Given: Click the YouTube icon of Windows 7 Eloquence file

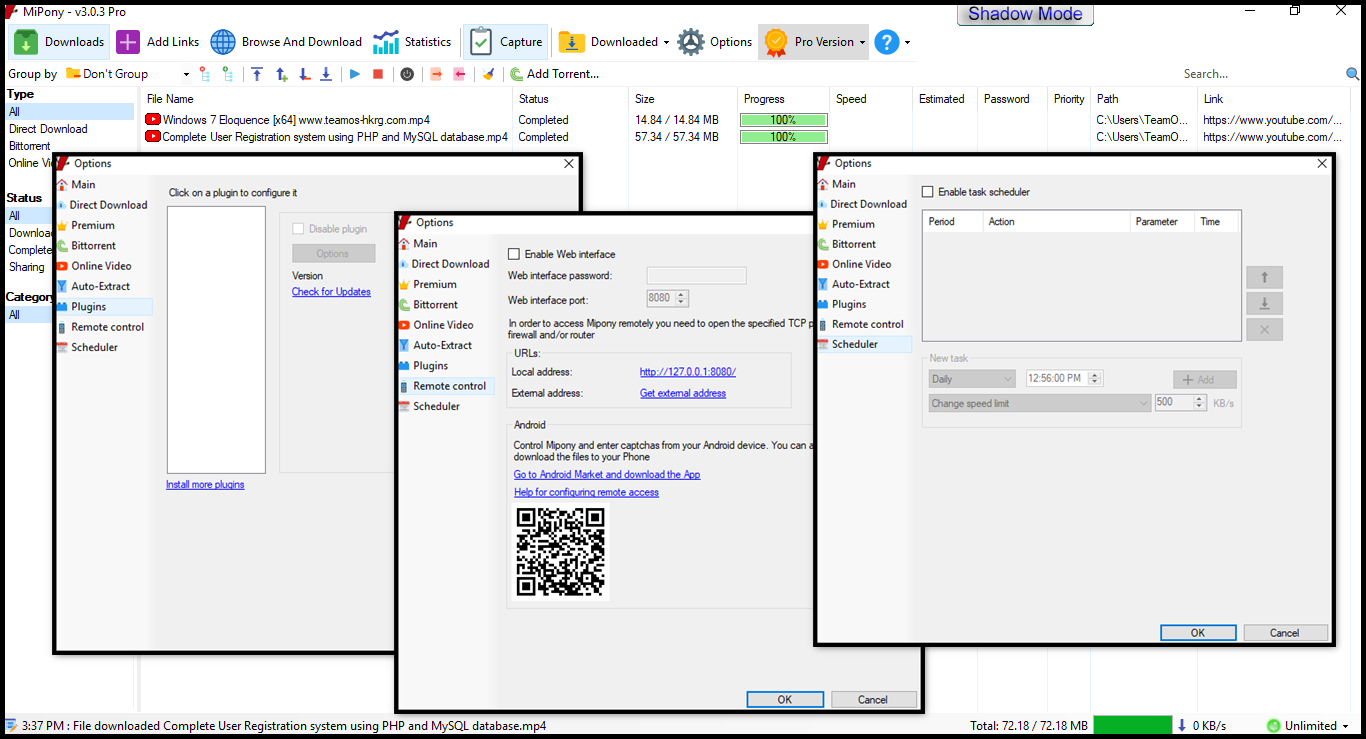Looking at the screenshot, I should pos(153,119).
